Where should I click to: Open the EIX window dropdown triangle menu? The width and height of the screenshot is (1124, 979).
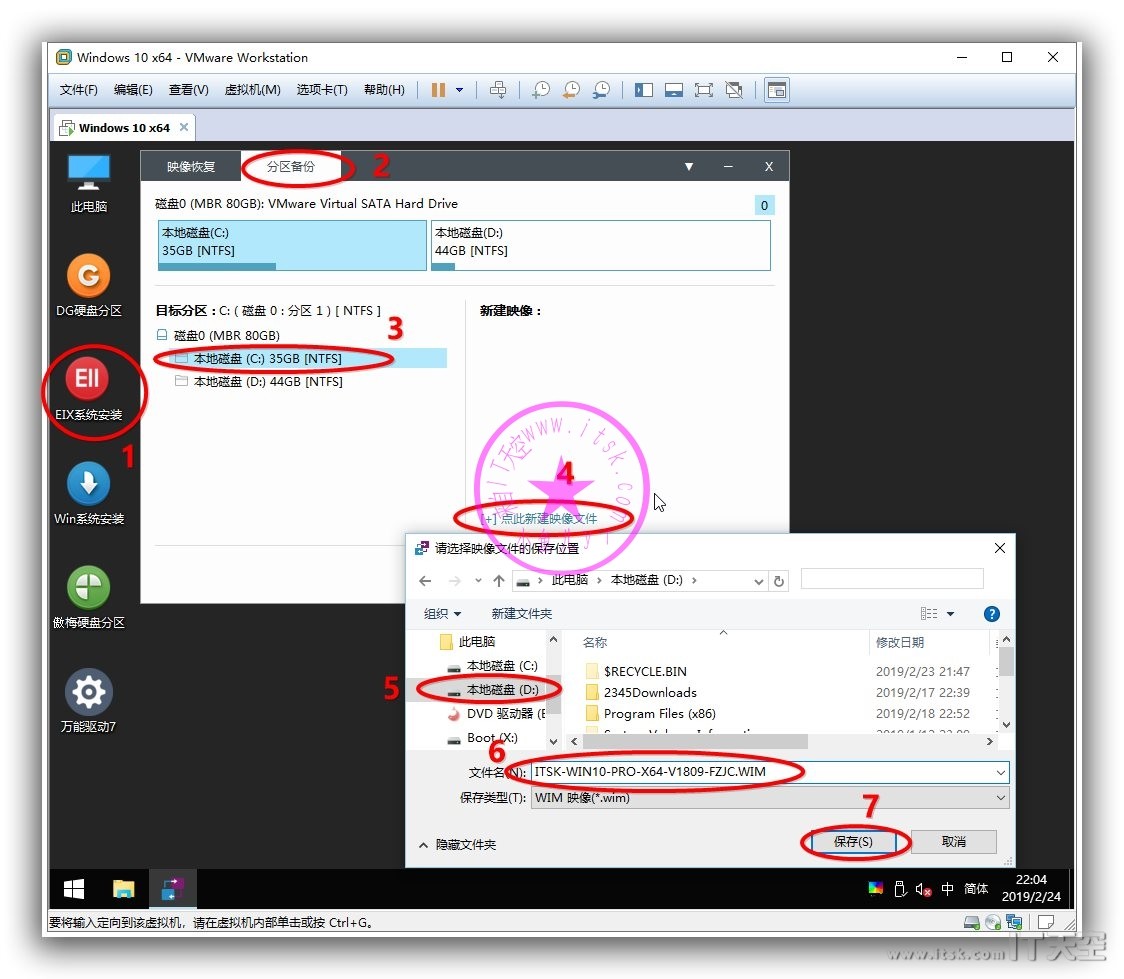coord(689,166)
